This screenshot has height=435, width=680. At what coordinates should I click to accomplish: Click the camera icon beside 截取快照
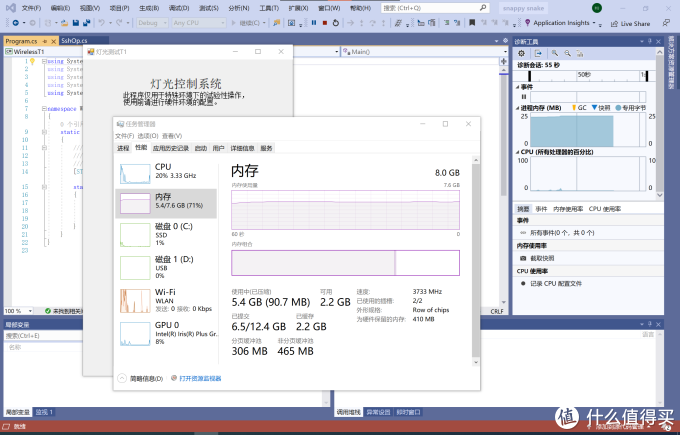pos(523,258)
